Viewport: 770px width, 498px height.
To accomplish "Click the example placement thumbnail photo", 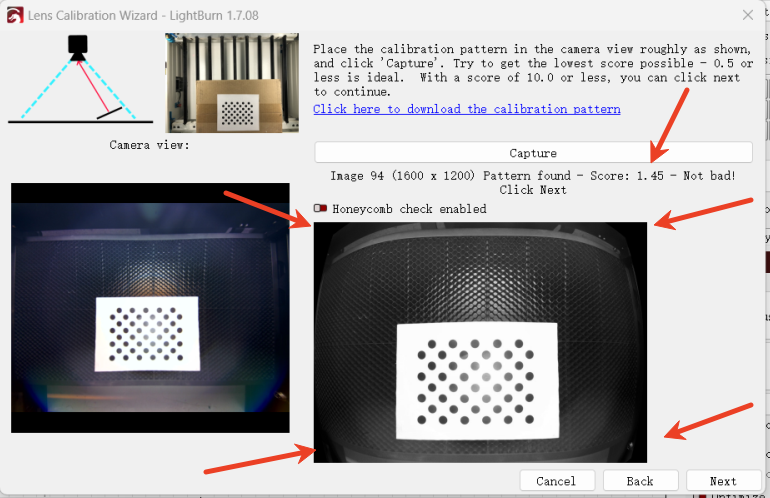I will (232, 83).
